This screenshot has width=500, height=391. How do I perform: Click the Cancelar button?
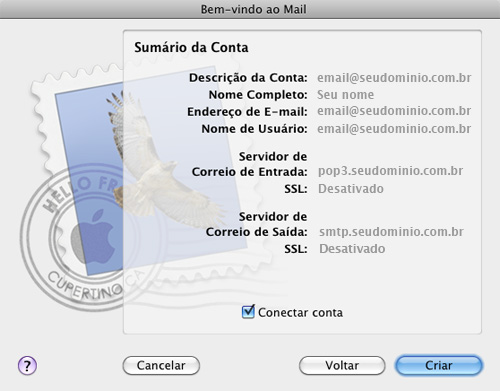coord(161,366)
